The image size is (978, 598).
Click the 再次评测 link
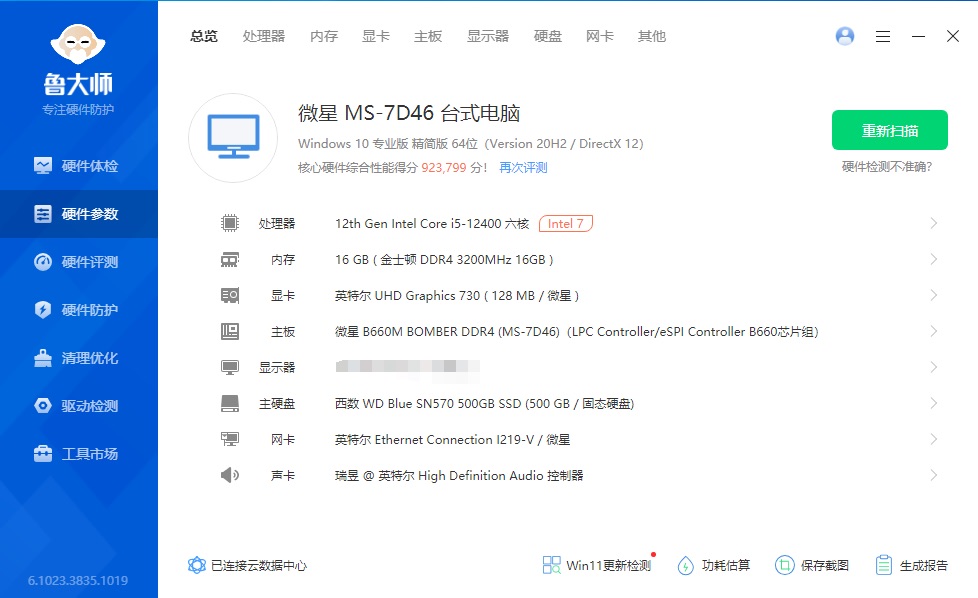pyautogui.click(x=523, y=168)
